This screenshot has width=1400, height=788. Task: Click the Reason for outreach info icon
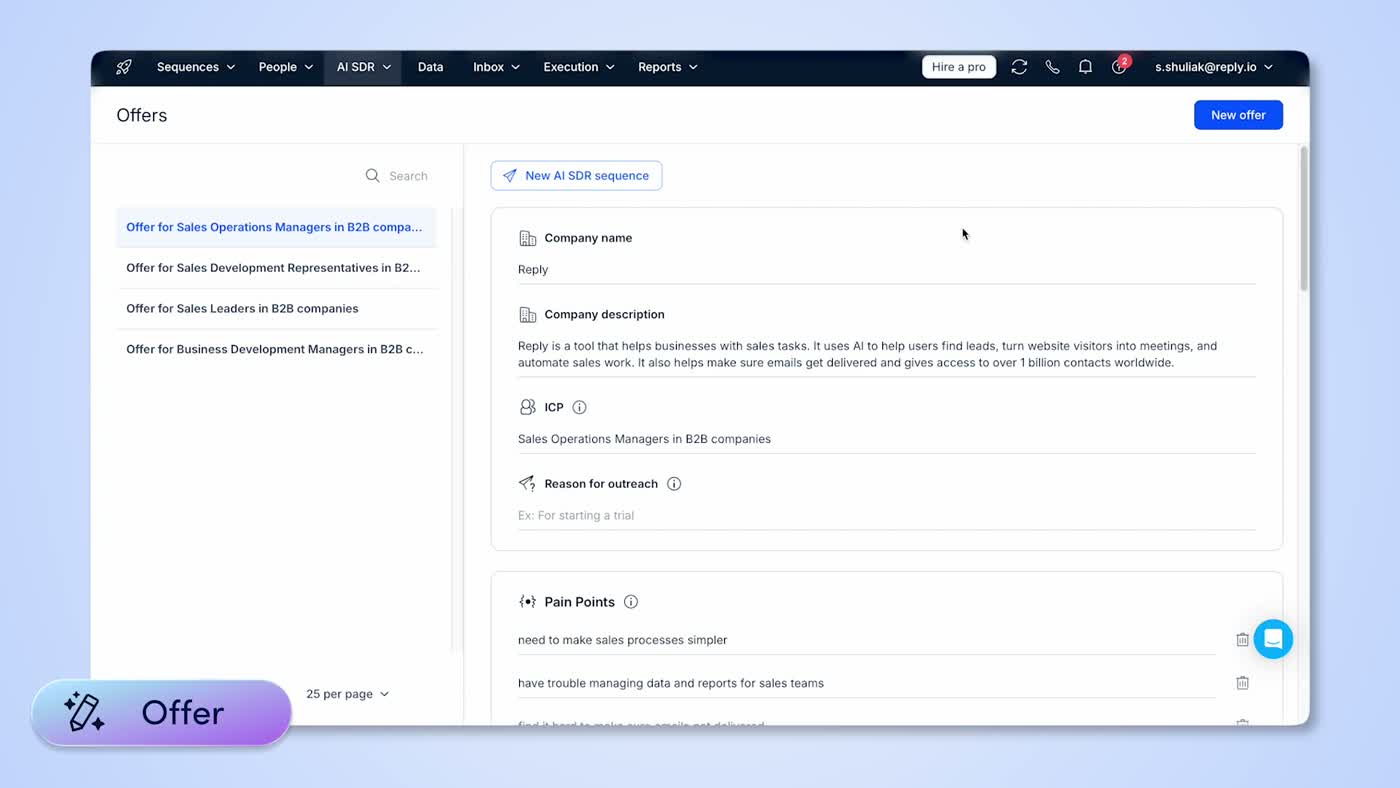click(674, 484)
